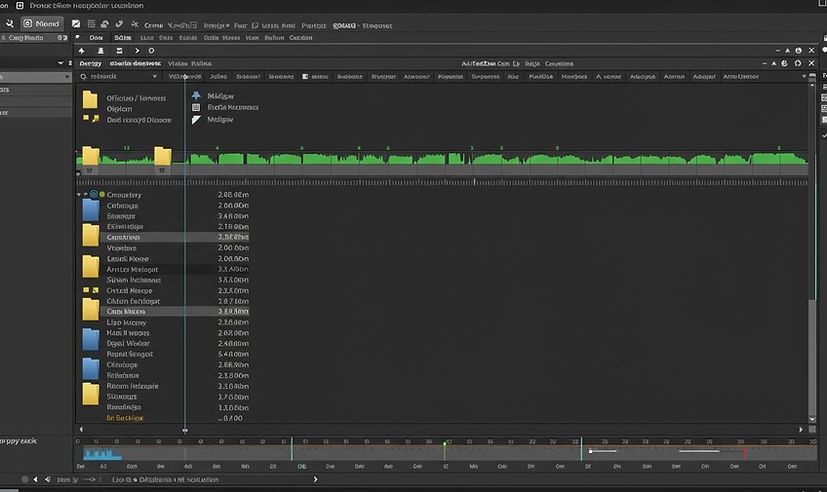
Task: Select the wrench tool in the top toolbar
Action: pyautogui.click(x=9, y=24)
